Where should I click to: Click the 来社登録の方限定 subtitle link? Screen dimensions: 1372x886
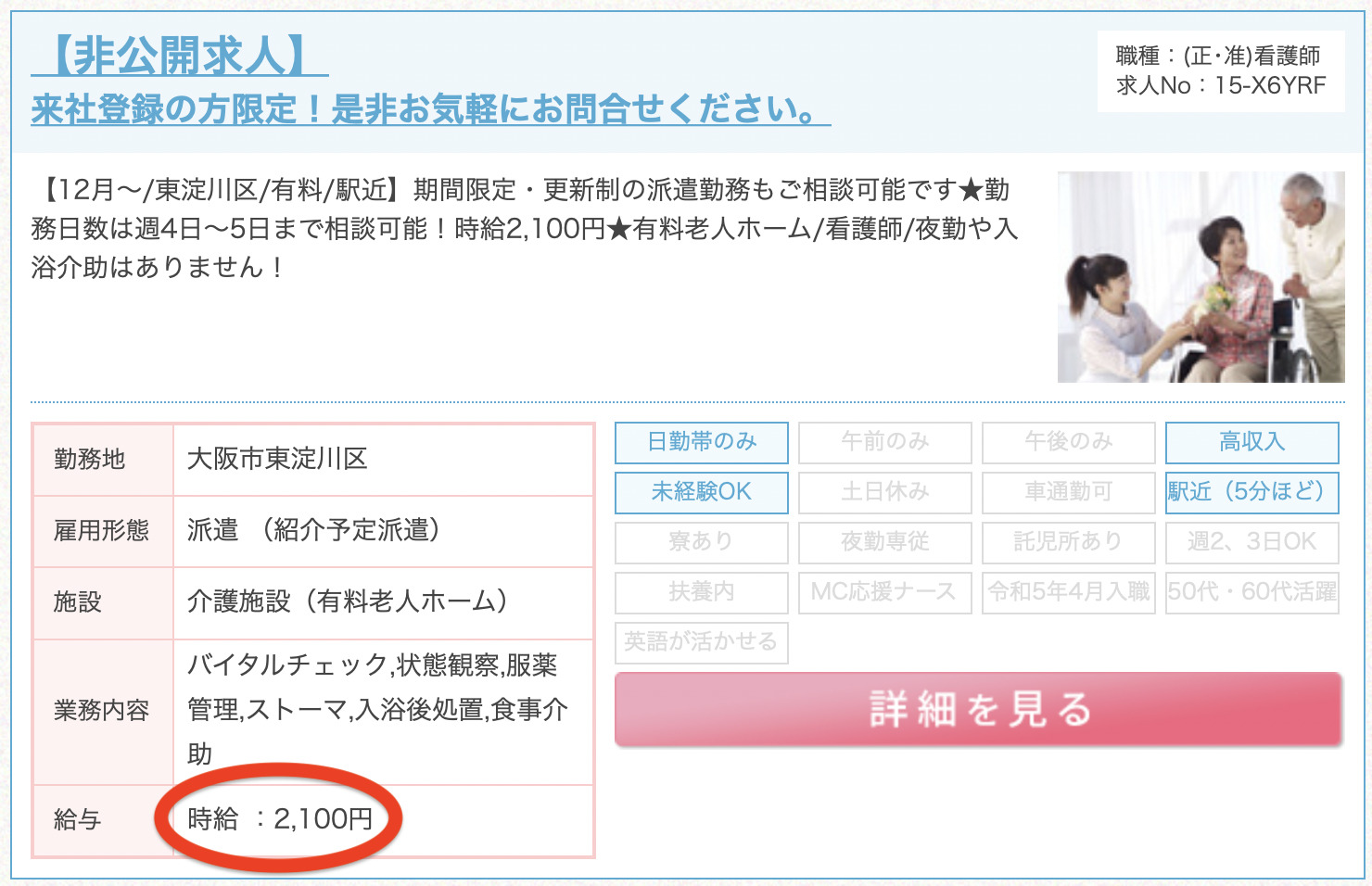[431, 109]
